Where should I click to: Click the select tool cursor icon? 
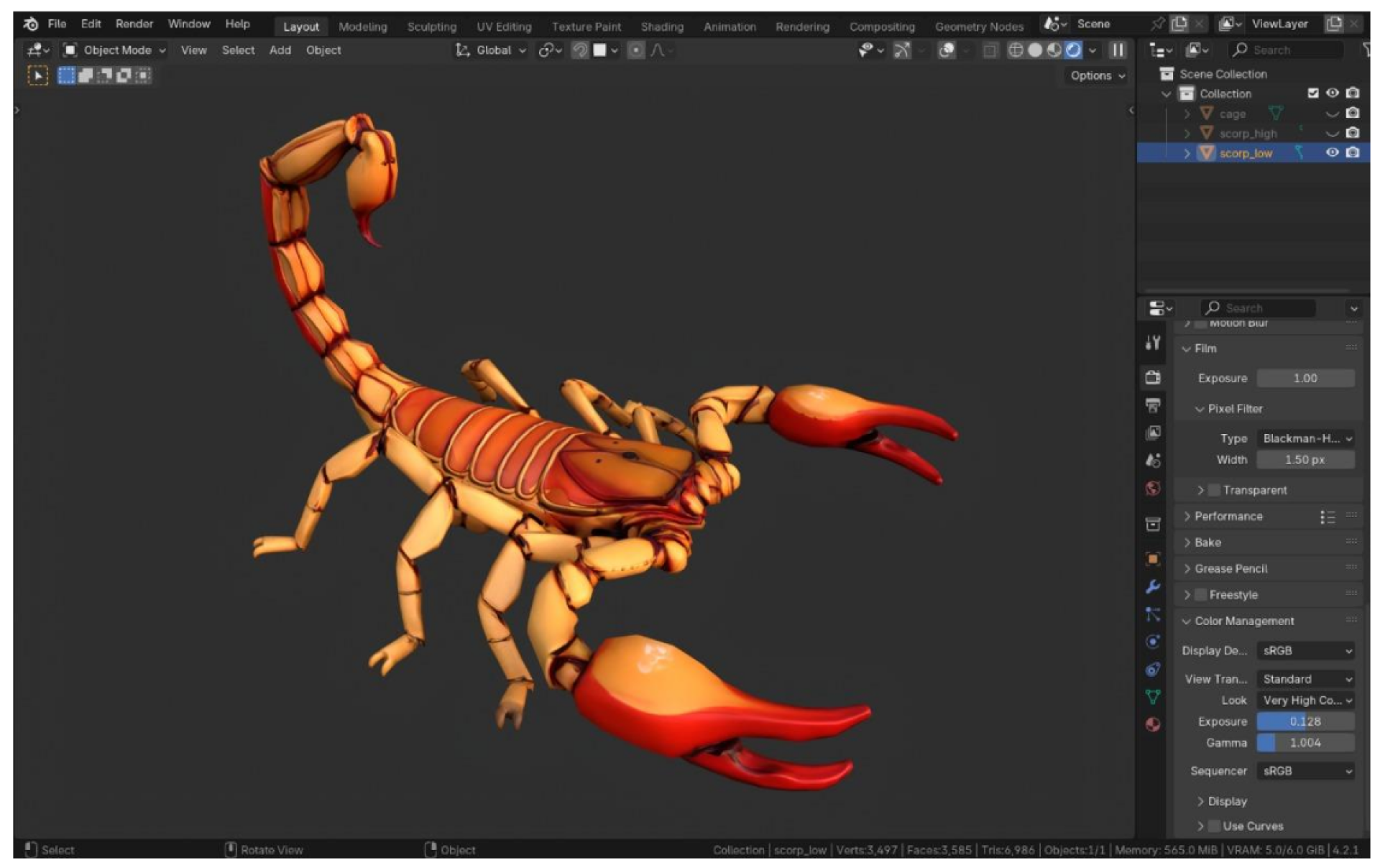37,75
